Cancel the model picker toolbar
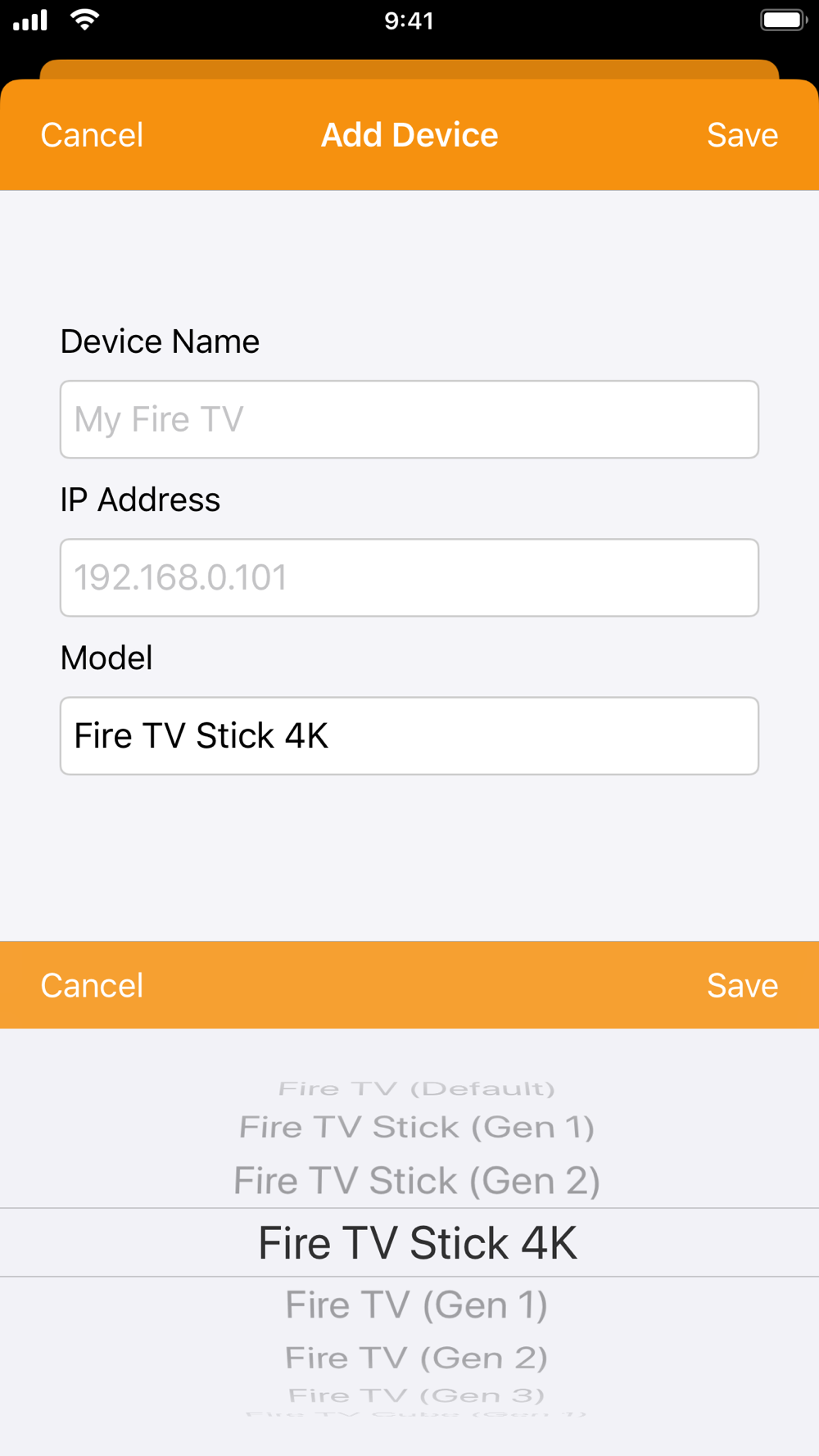 coord(92,985)
